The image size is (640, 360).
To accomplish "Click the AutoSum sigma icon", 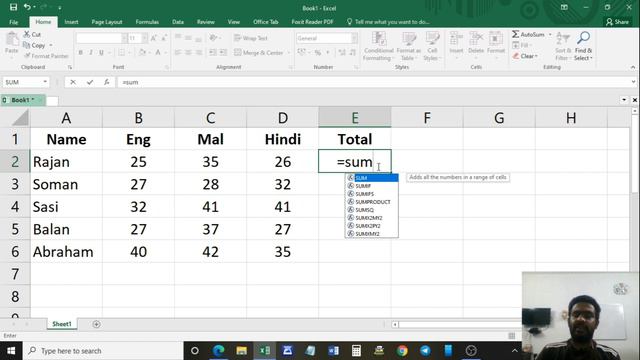I will coord(516,34).
